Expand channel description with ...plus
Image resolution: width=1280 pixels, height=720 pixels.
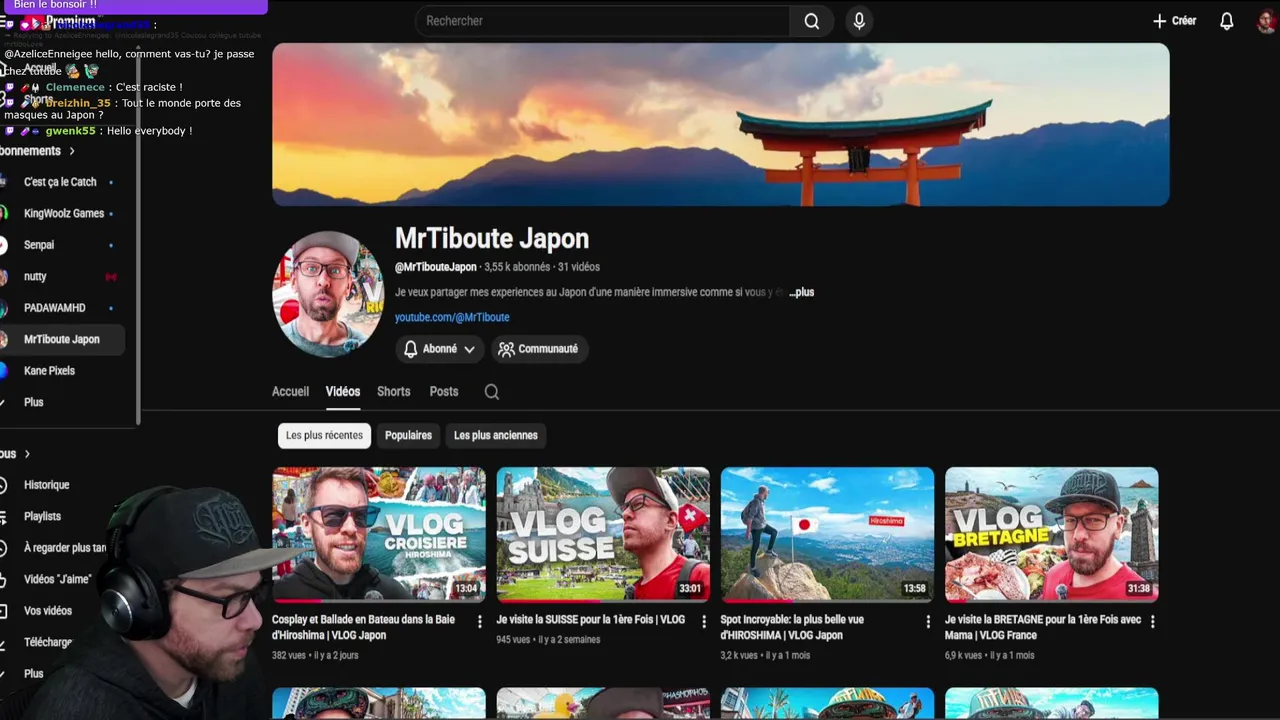(x=802, y=292)
